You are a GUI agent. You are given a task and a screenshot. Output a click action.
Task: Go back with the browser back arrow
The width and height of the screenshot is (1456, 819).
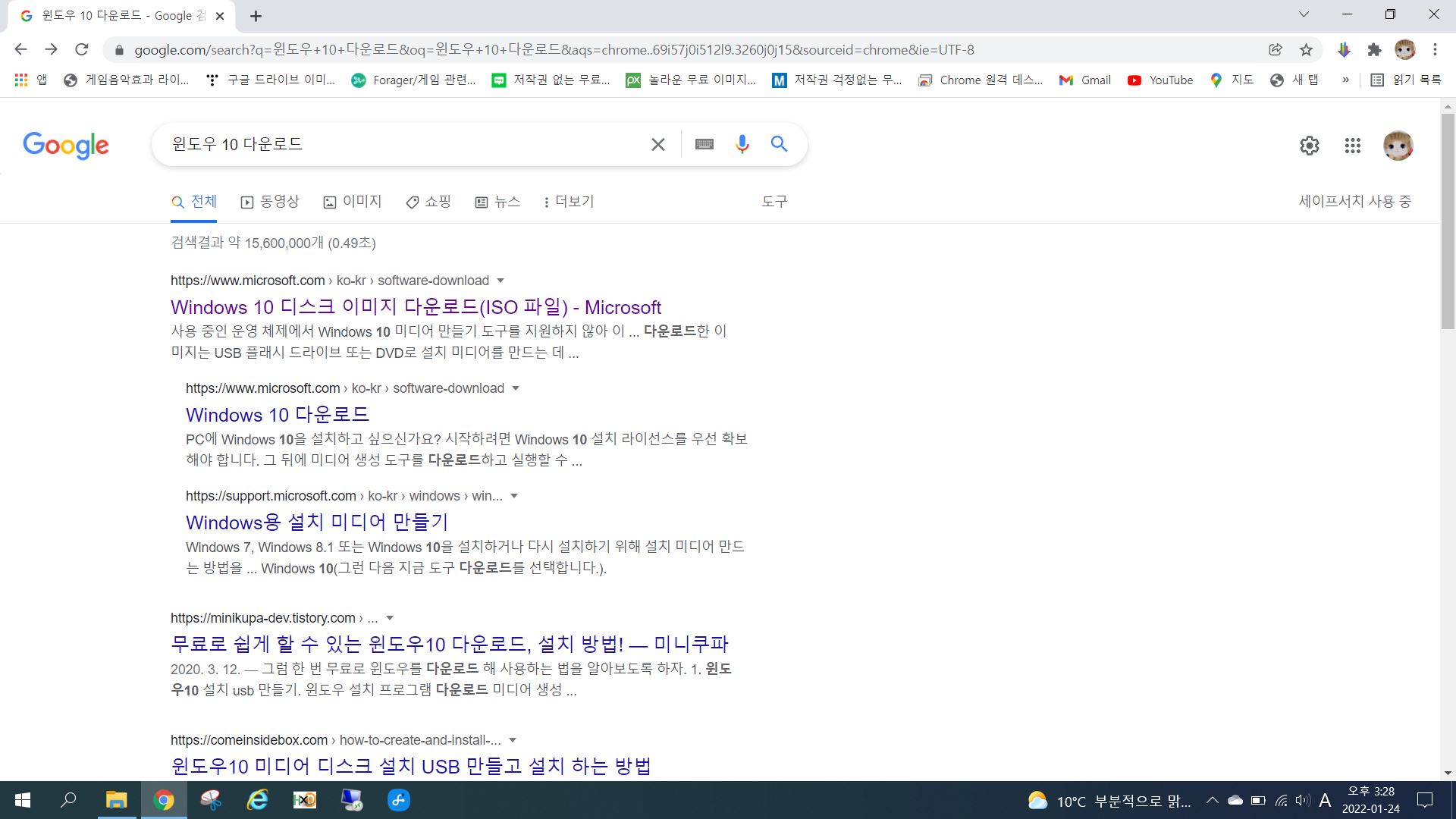point(20,49)
